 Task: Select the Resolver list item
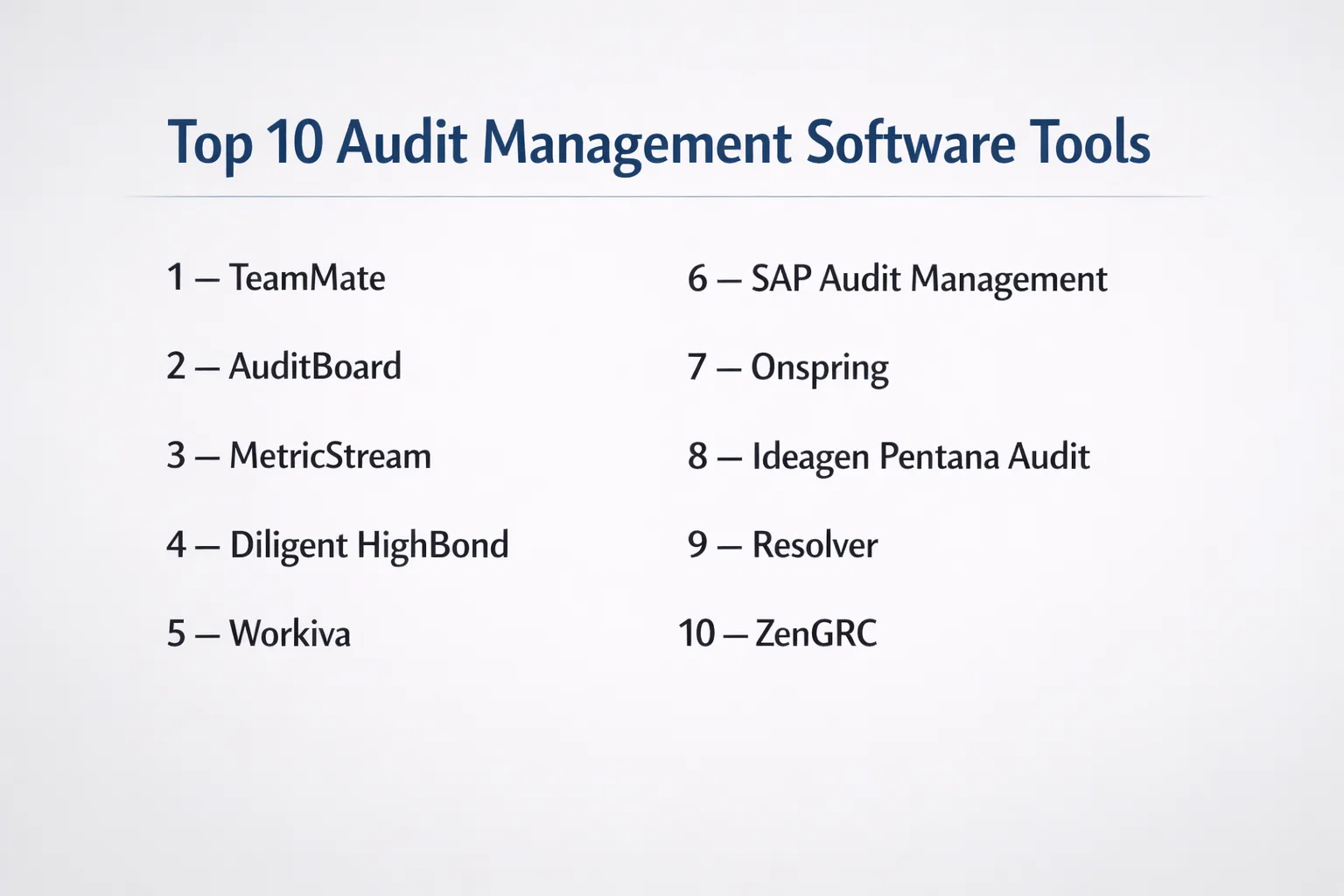(x=815, y=545)
